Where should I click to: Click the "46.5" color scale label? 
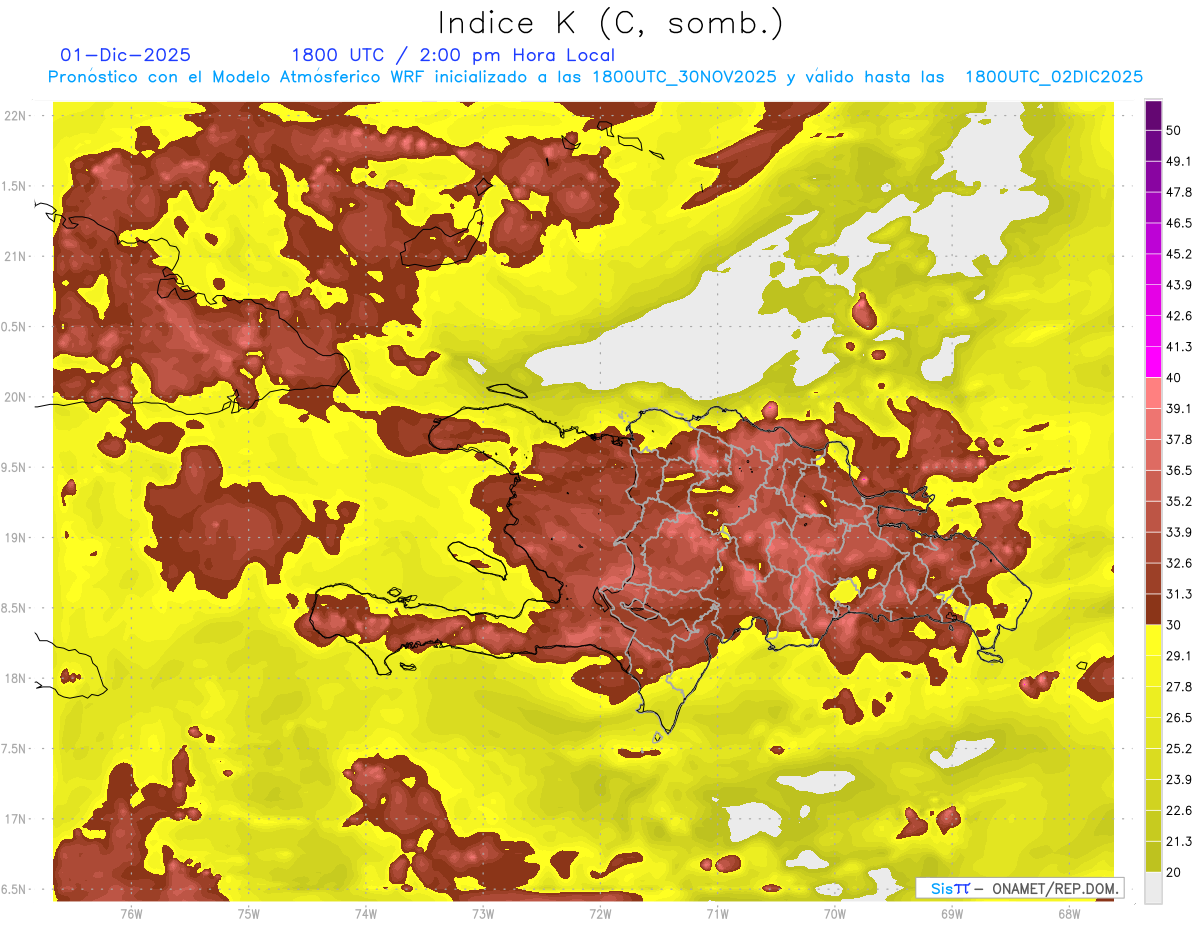(1178, 223)
